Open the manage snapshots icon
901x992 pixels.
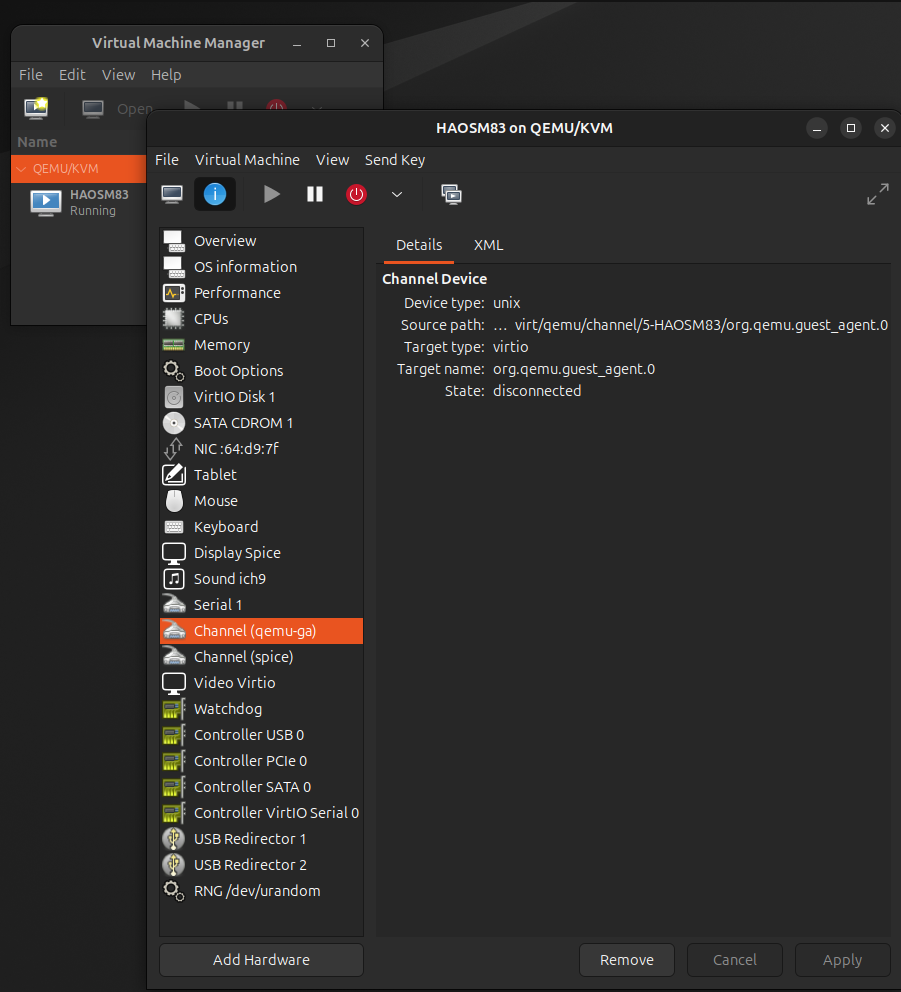point(451,194)
